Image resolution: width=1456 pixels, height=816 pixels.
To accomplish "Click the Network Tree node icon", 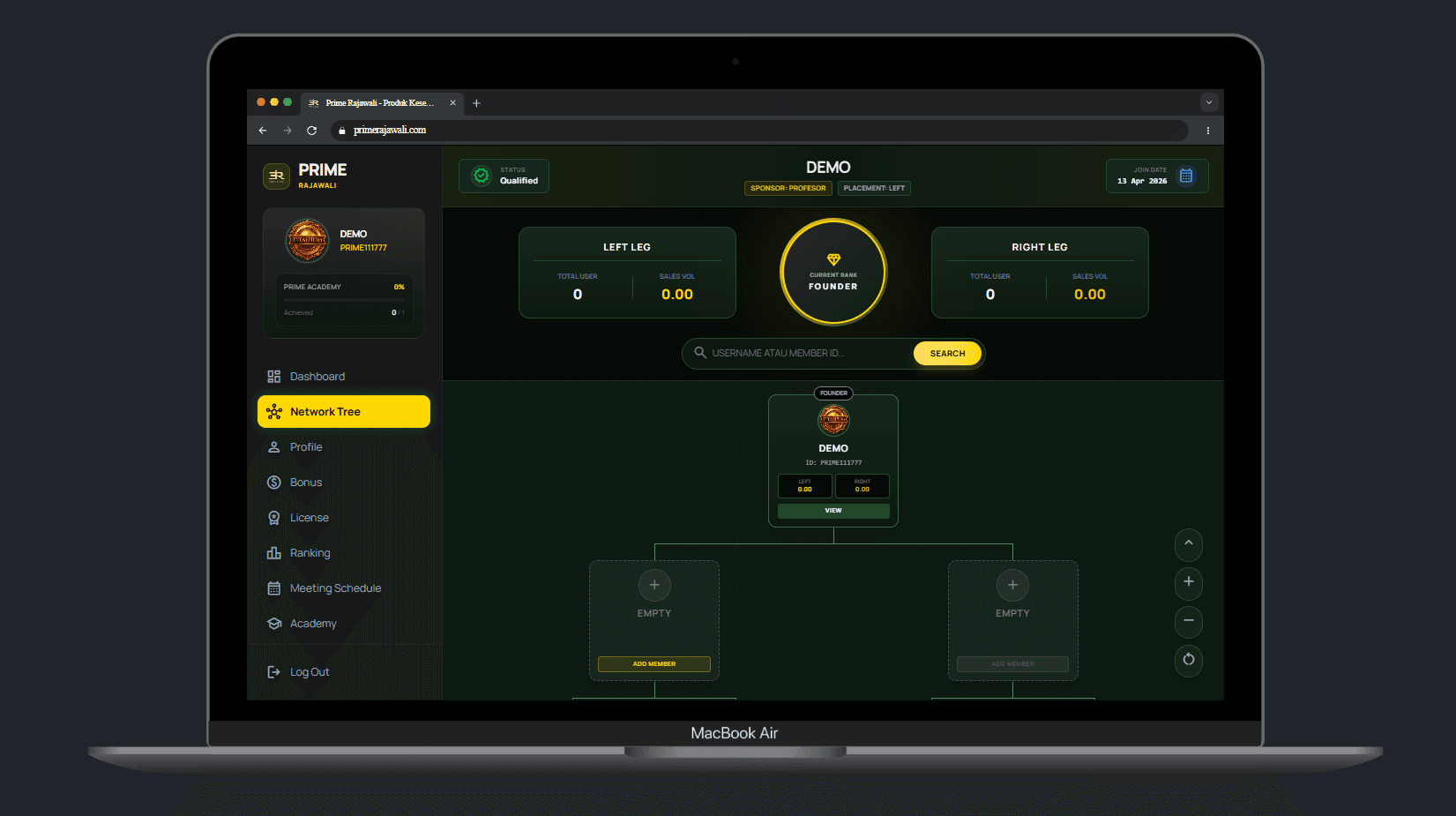I will point(274,412).
